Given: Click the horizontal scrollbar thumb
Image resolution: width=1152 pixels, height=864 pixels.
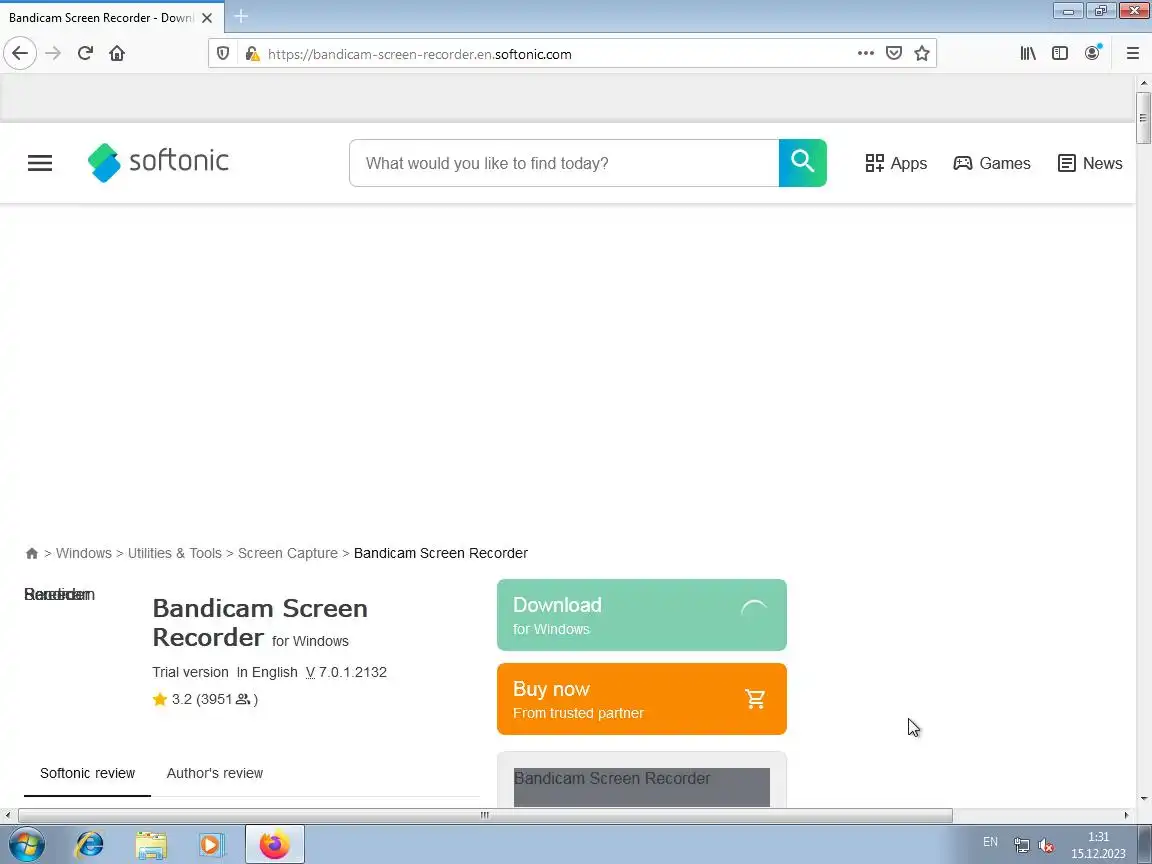Looking at the screenshot, I should click(x=485, y=815).
